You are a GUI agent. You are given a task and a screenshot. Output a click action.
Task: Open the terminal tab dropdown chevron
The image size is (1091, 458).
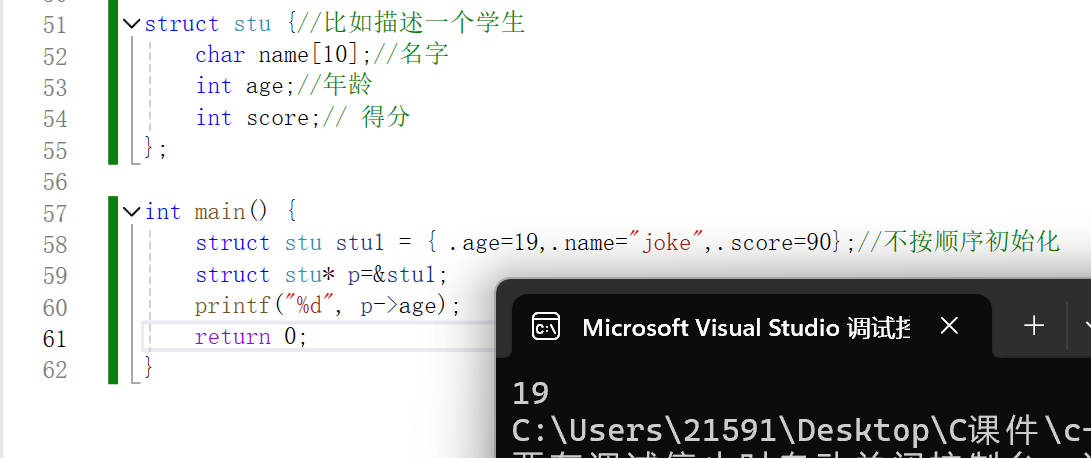[x=1086, y=325]
